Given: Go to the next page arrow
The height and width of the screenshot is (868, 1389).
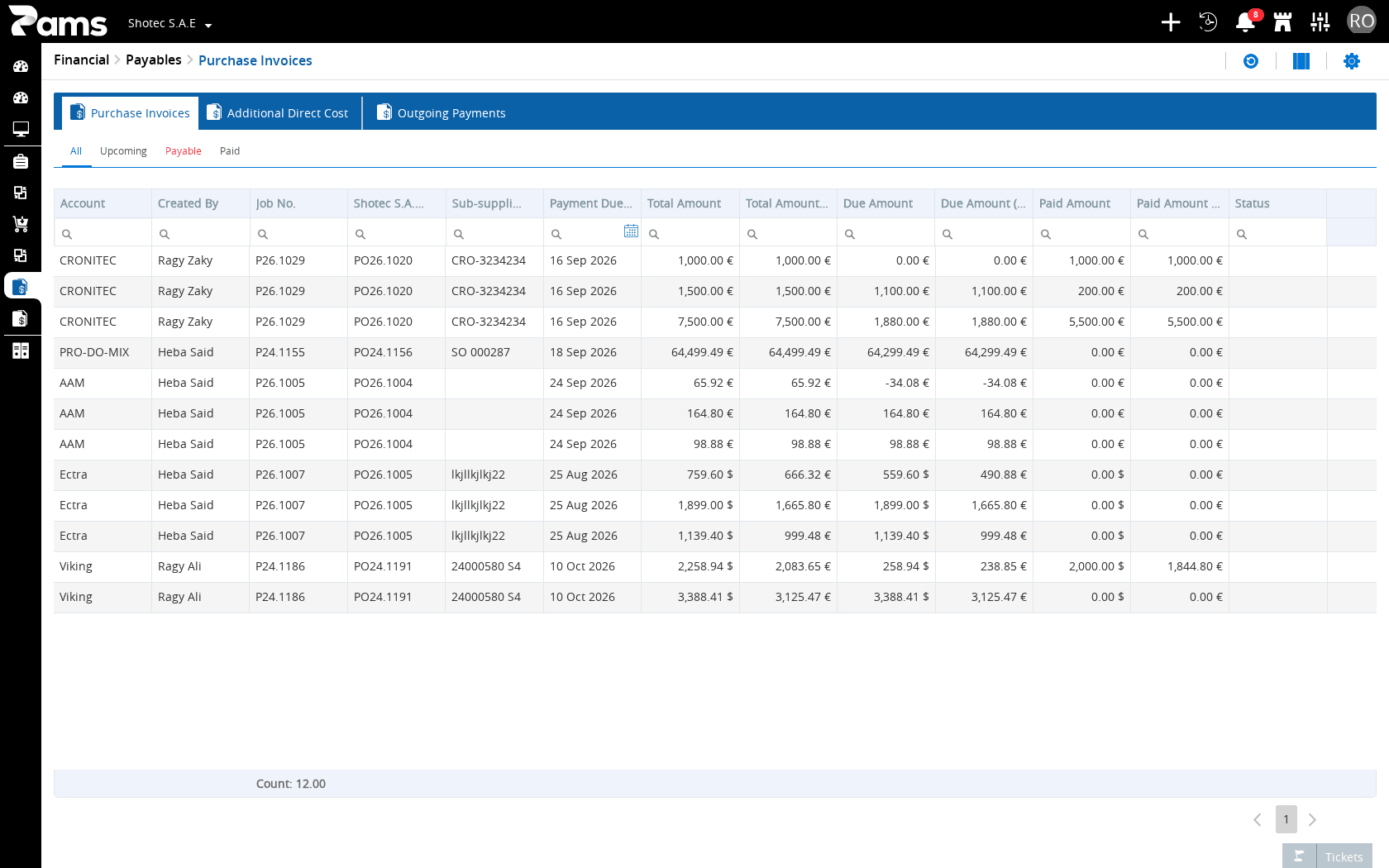Looking at the screenshot, I should click(x=1312, y=819).
